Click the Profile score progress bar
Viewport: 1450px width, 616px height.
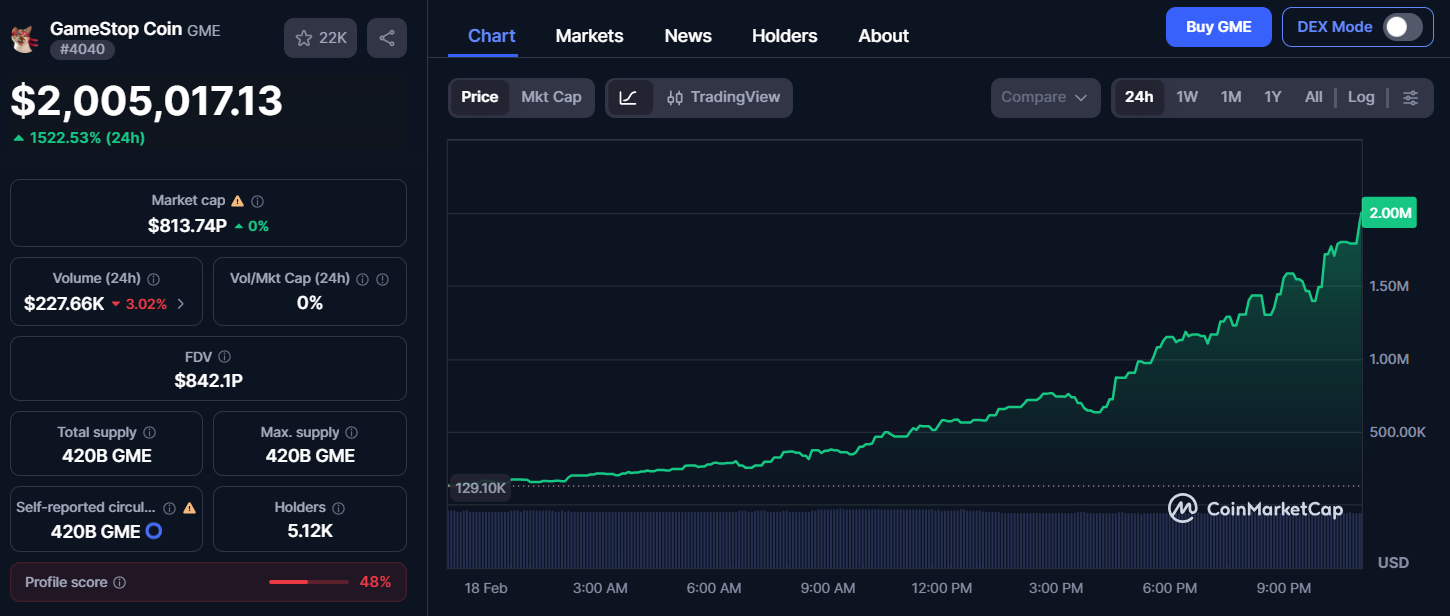(x=309, y=582)
